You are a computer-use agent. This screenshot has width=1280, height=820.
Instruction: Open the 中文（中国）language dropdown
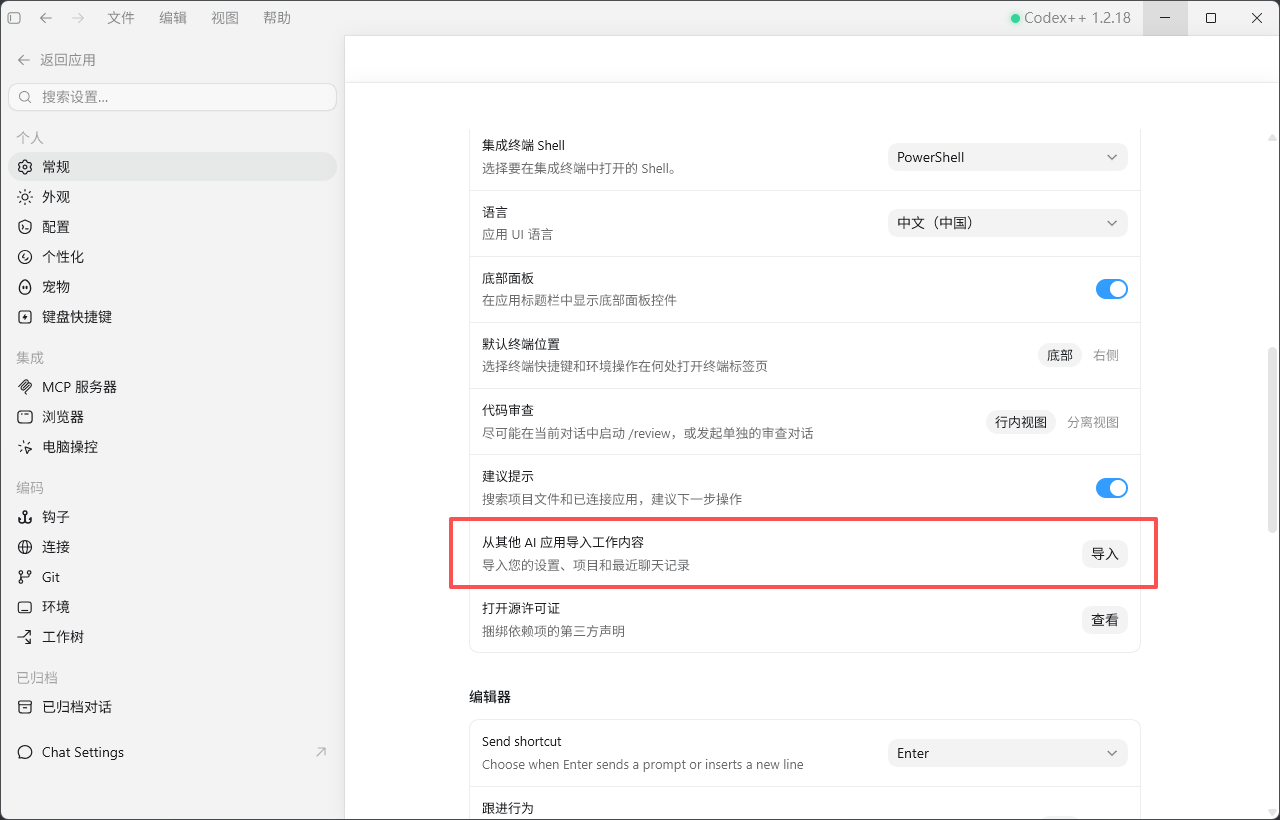[1008, 223]
